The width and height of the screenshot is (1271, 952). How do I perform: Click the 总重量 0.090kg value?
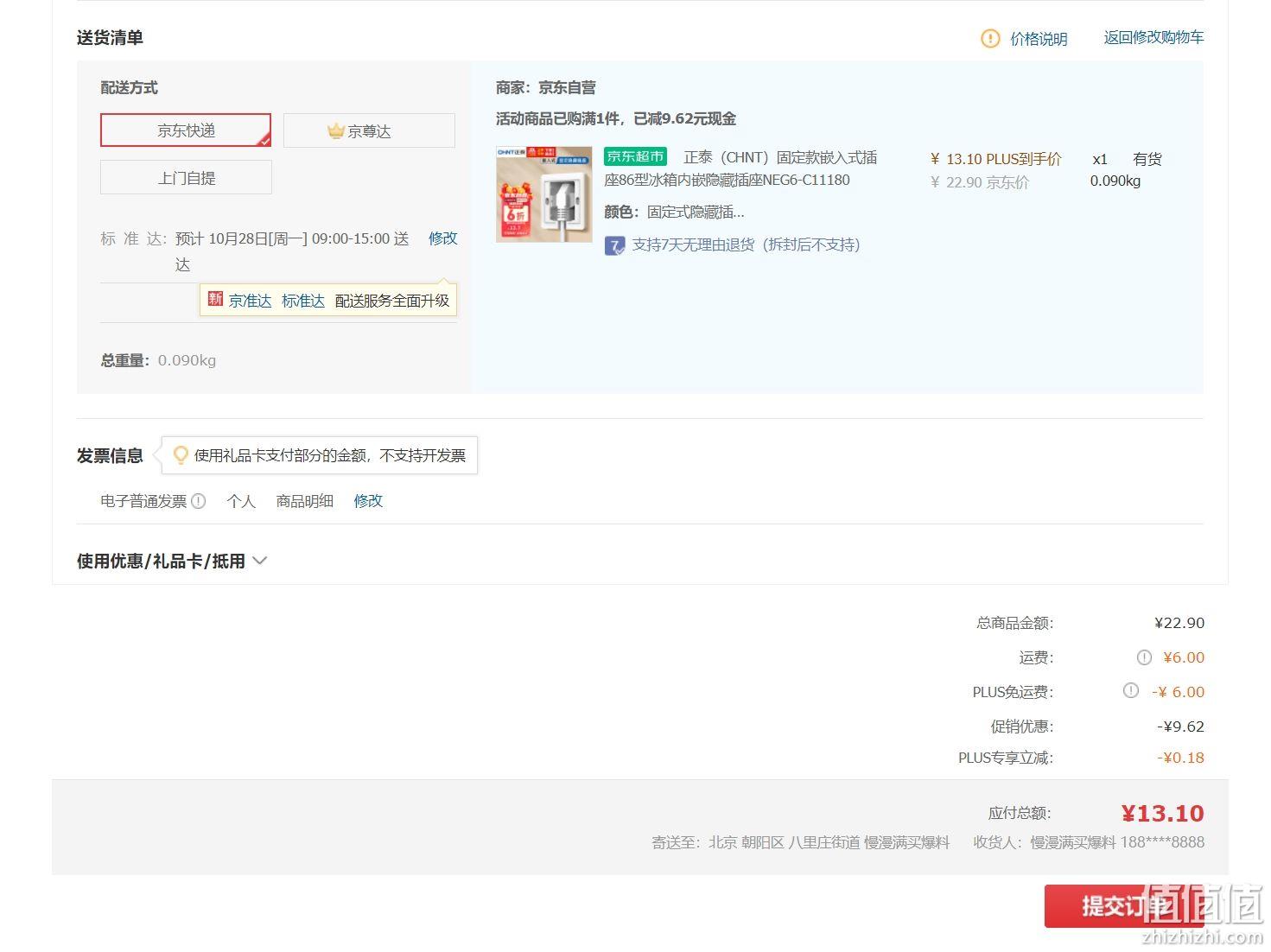187,360
